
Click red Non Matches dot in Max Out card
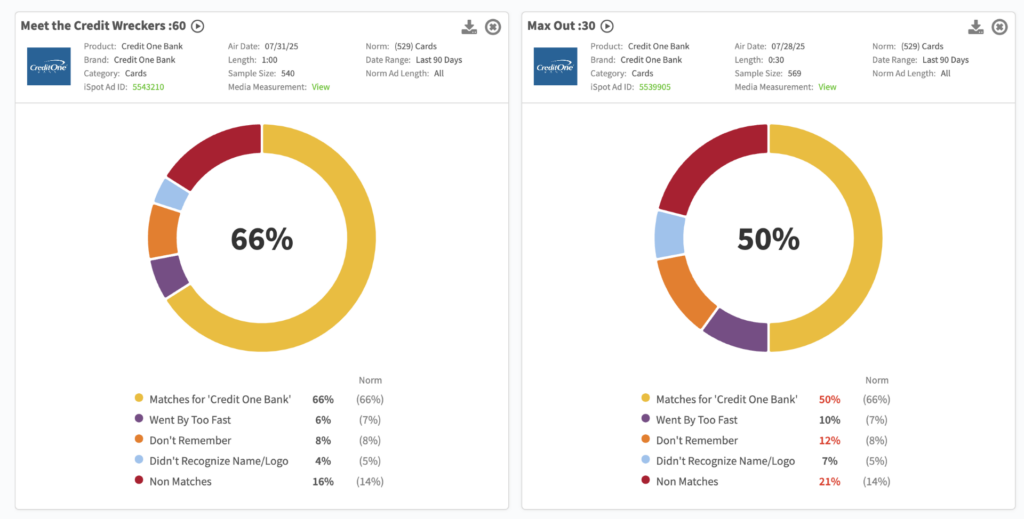[645, 481]
